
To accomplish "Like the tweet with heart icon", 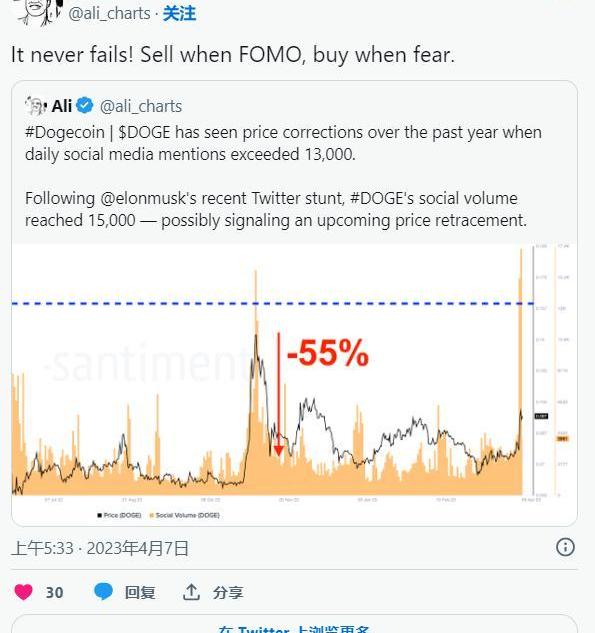I will [x=23, y=592].
